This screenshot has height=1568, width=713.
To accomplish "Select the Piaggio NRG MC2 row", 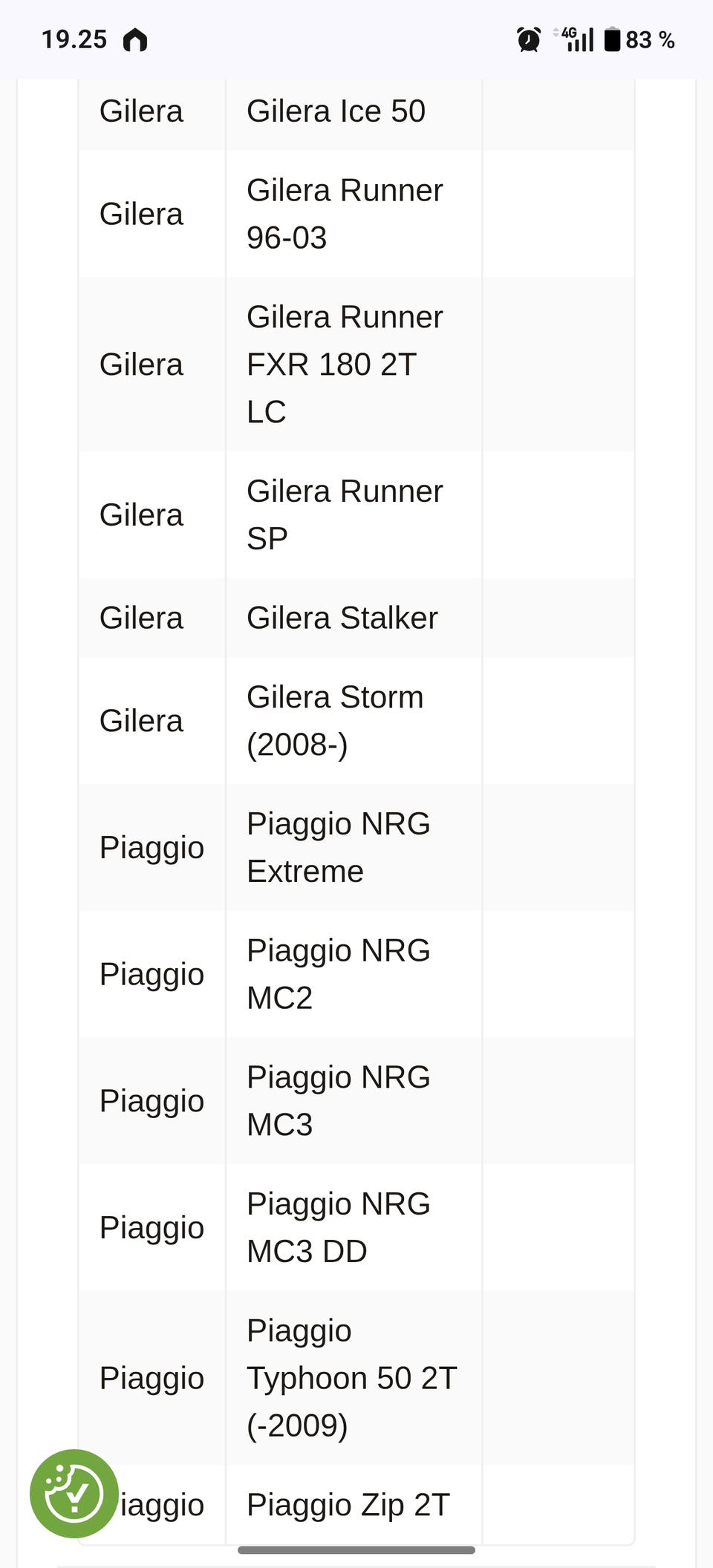I will (x=338, y=974).
